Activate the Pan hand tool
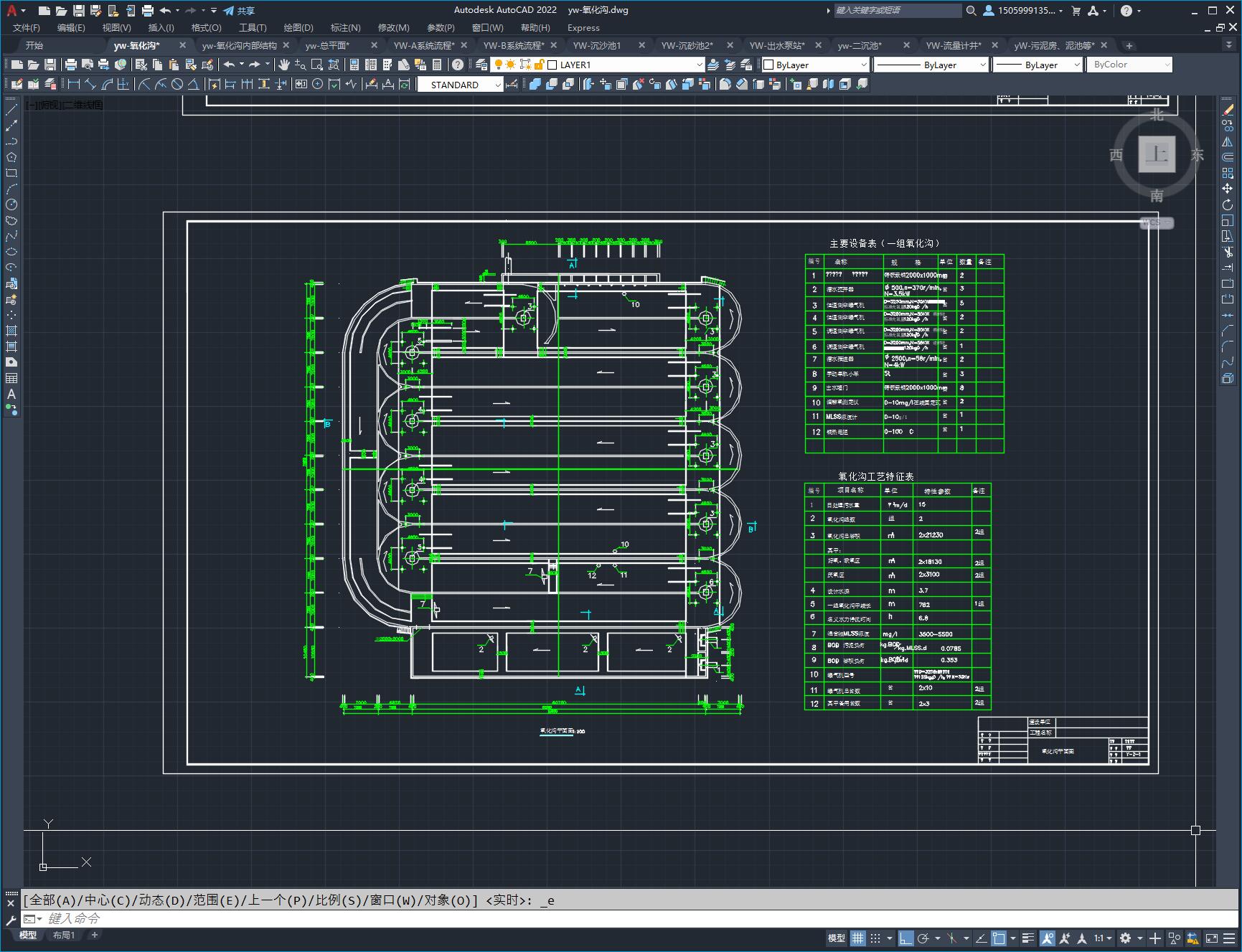 (284, 65)
